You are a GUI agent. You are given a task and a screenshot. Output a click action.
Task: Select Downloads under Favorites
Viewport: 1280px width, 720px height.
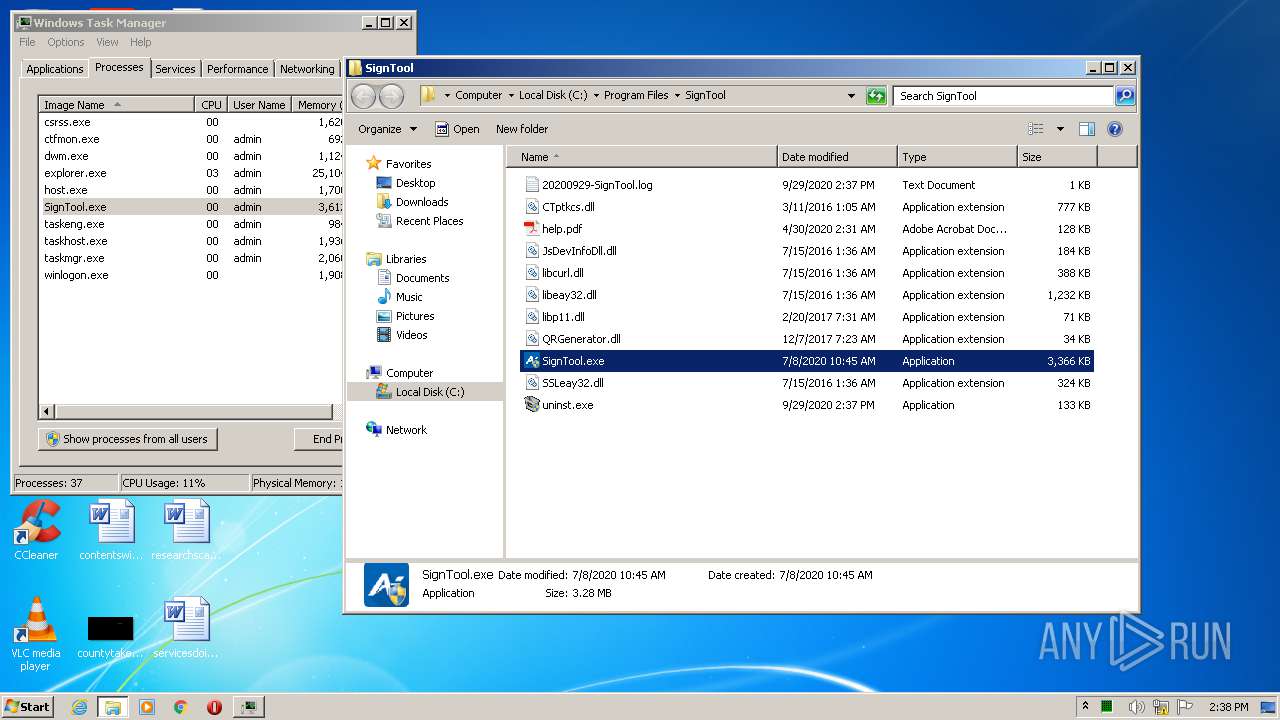412,202
